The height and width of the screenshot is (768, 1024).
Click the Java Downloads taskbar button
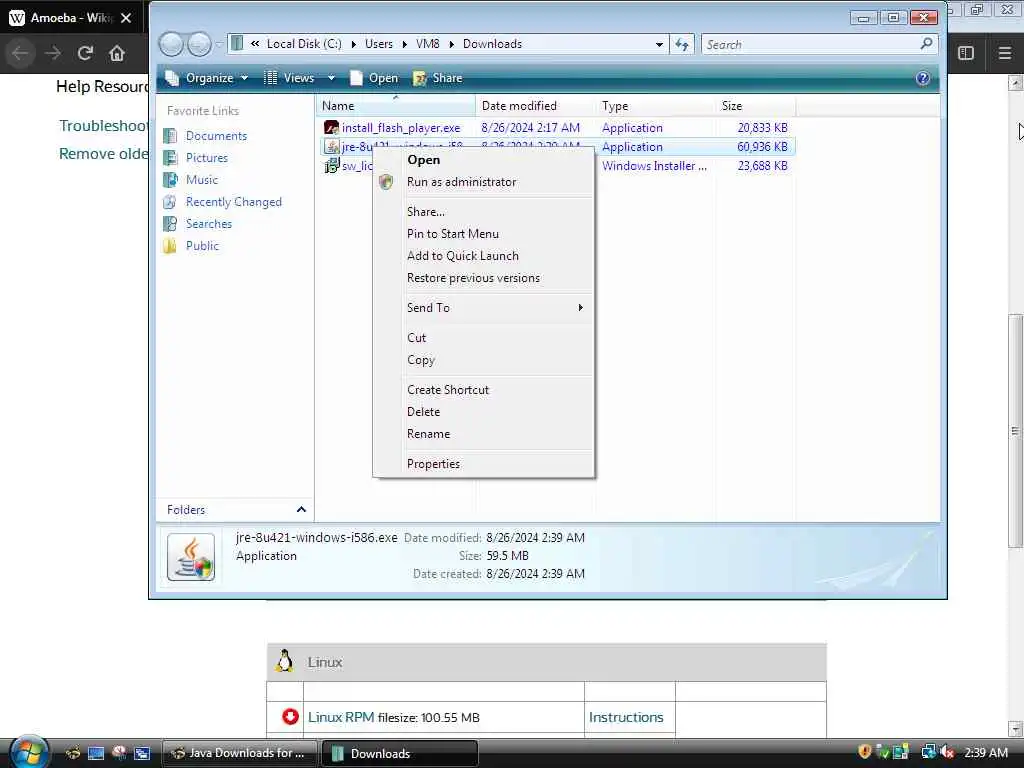tap(238, 753)
